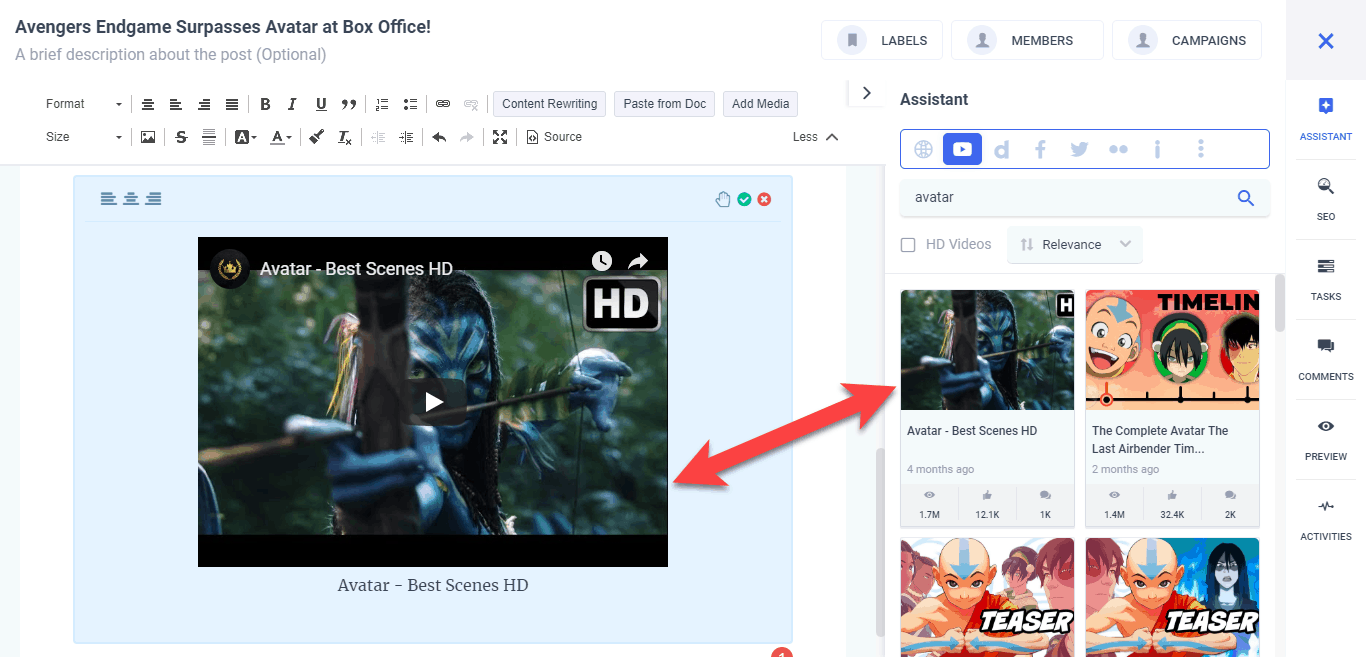Open the Activities sidebar tab

pyautogui.click(x=1326, y=519)
